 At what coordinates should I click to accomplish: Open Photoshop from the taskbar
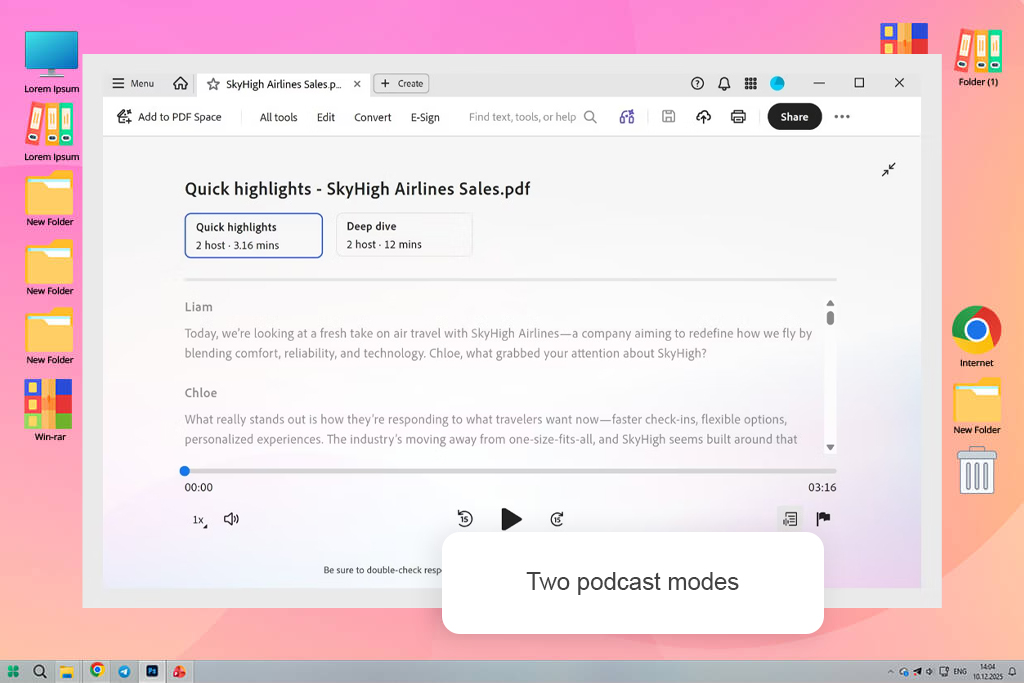pos(152,671)
